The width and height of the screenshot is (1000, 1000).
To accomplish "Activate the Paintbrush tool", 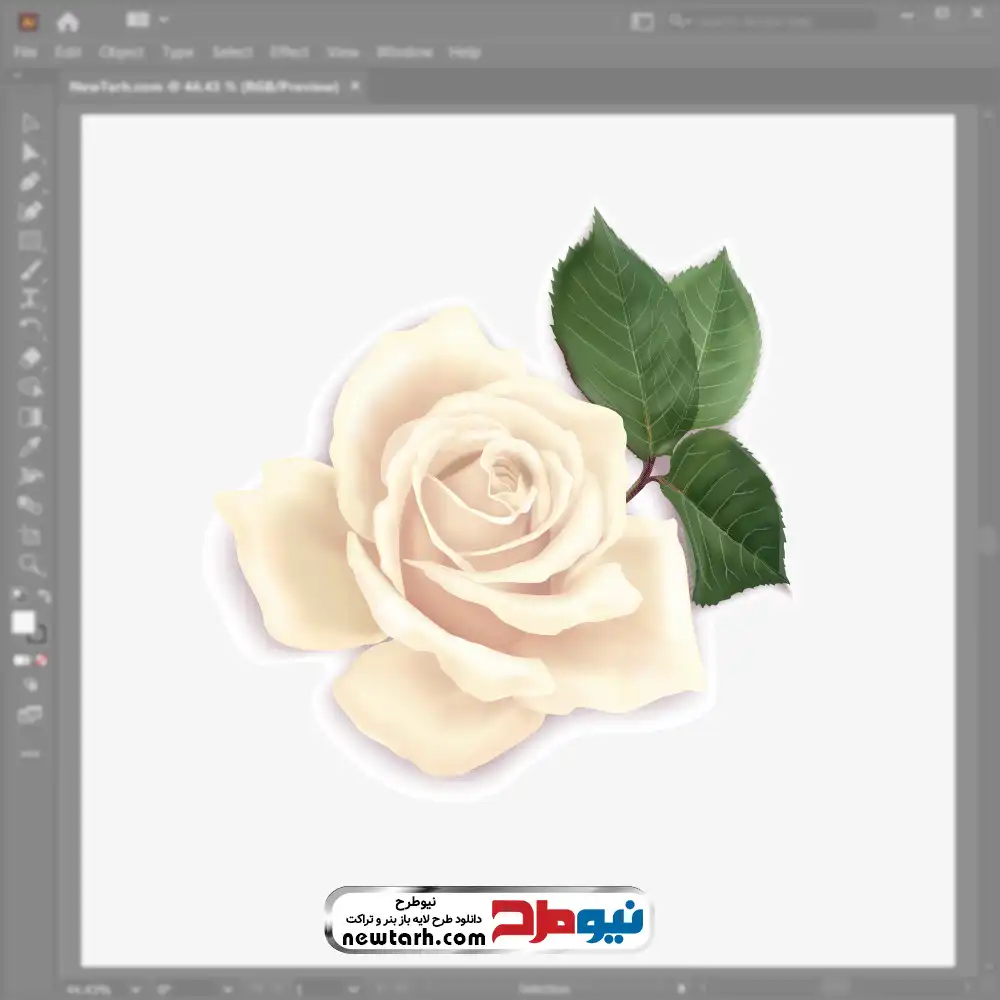I will point(30,269).
